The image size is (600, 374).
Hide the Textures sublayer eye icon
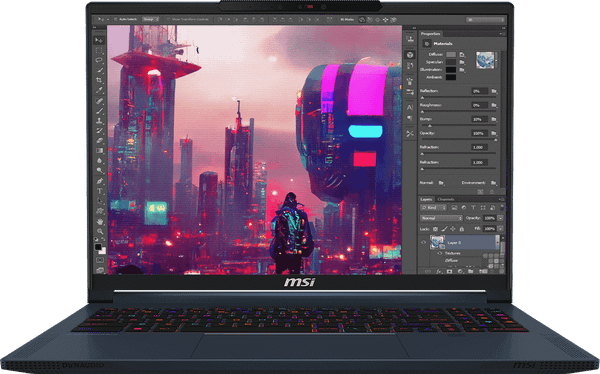(x=440, y=253)
